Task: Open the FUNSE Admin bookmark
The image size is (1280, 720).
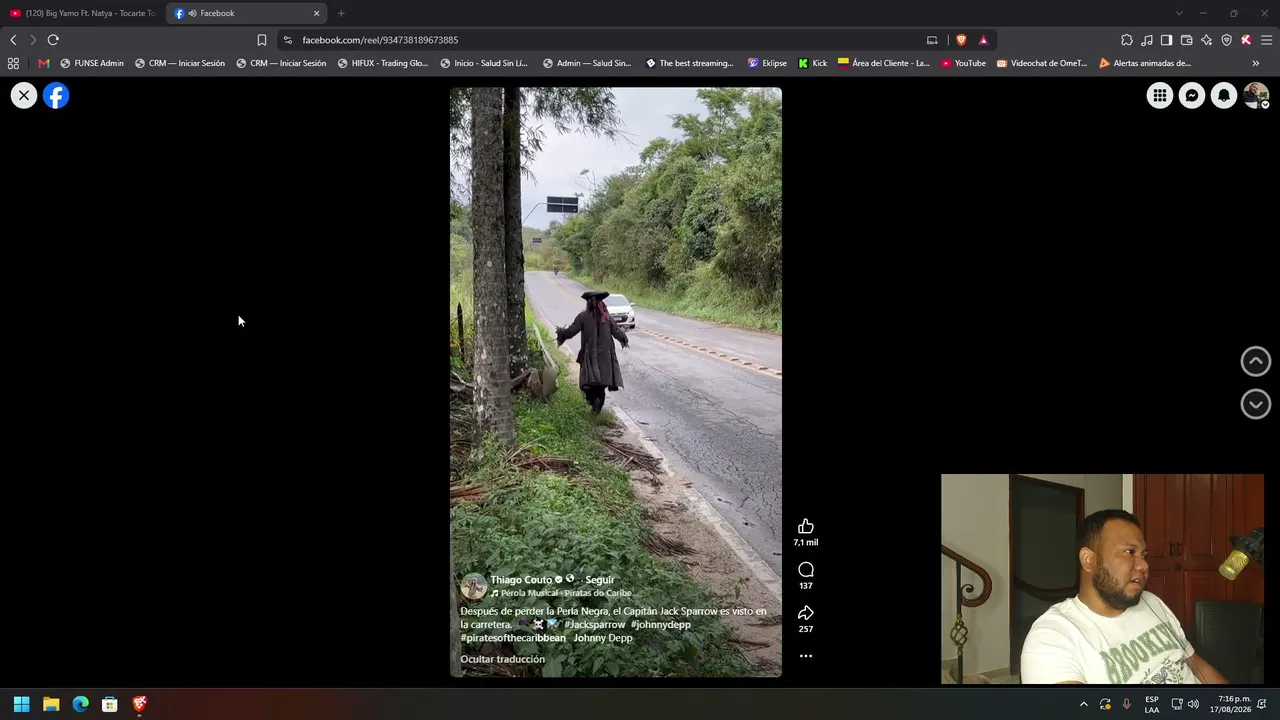Action: pos(92,63)
